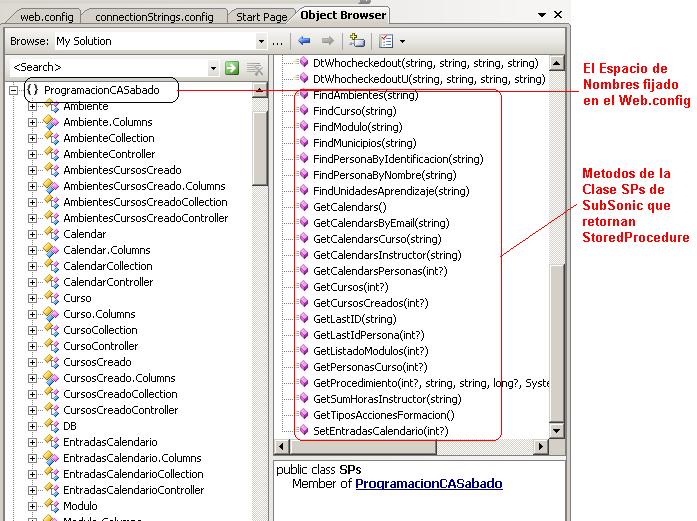
Task: Click the Edit Custom Component Set ellipsis
Action: click(x=277, y=42)
